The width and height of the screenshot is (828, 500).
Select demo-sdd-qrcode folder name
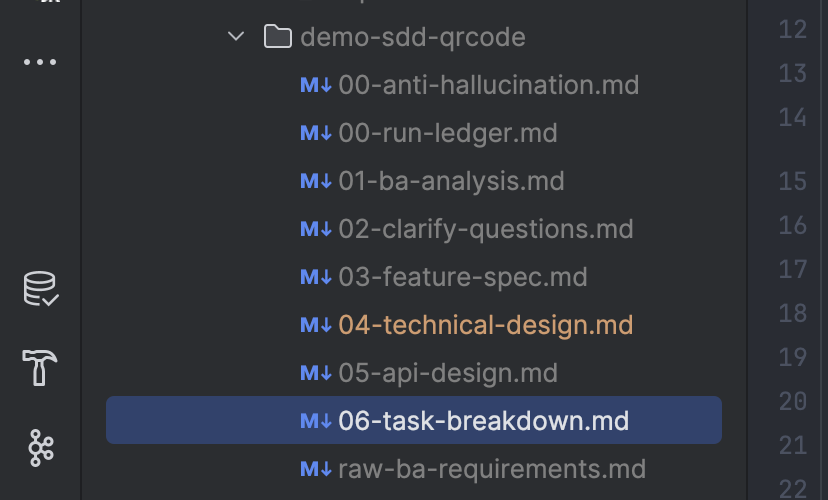click(413, 37)
